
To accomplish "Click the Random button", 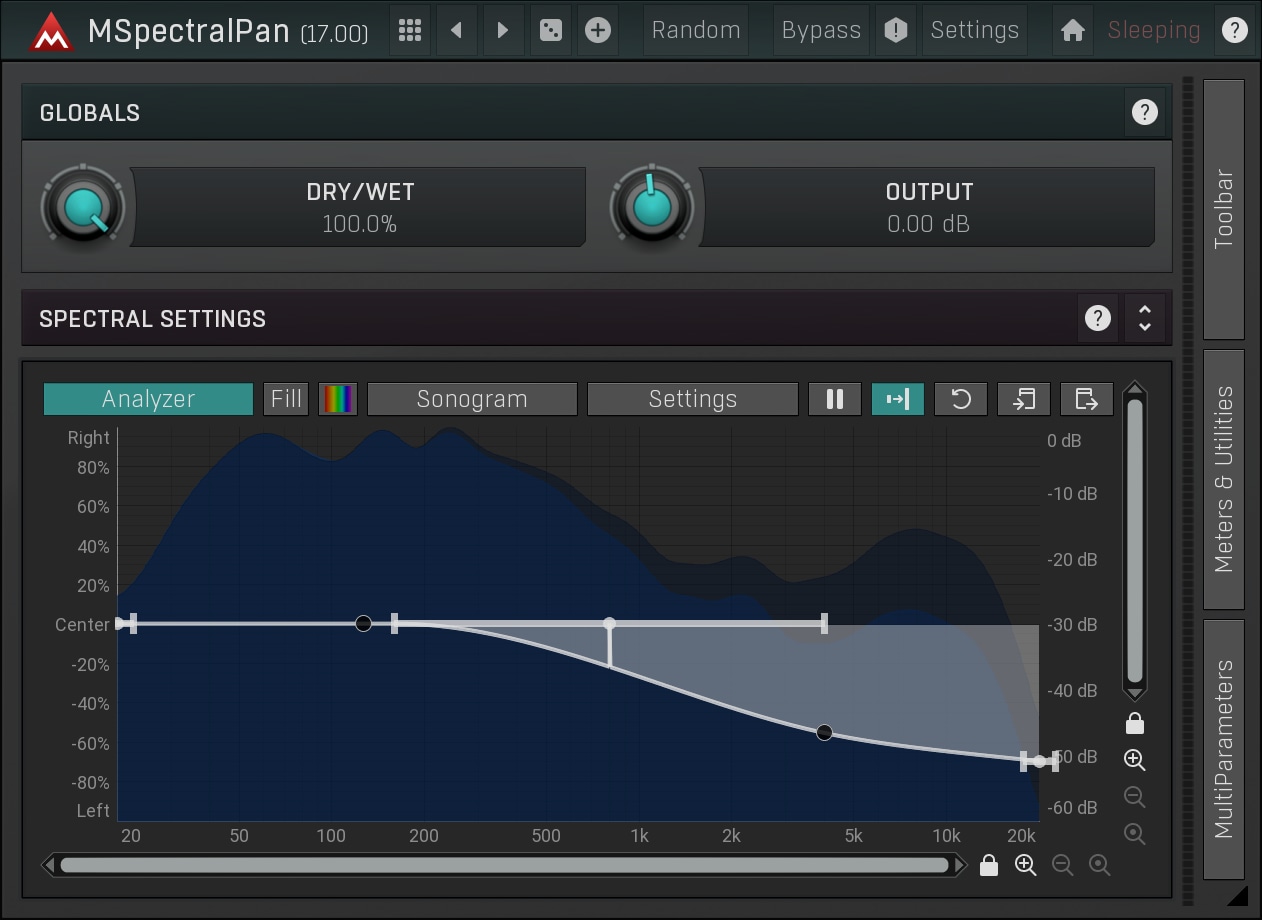I will point(696,30).
